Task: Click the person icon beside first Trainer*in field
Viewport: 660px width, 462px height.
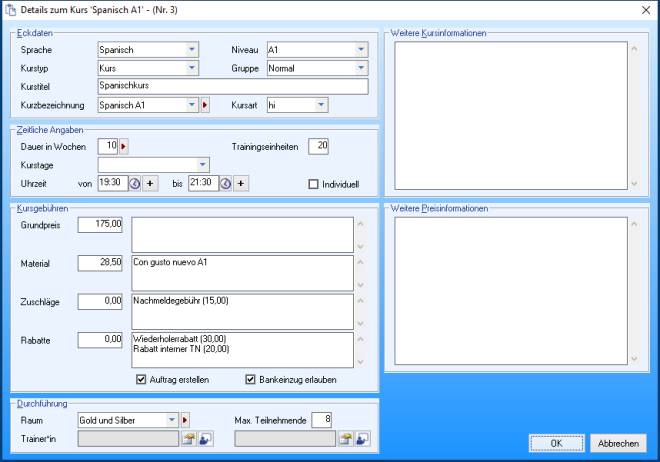Action: click(205, 438)
